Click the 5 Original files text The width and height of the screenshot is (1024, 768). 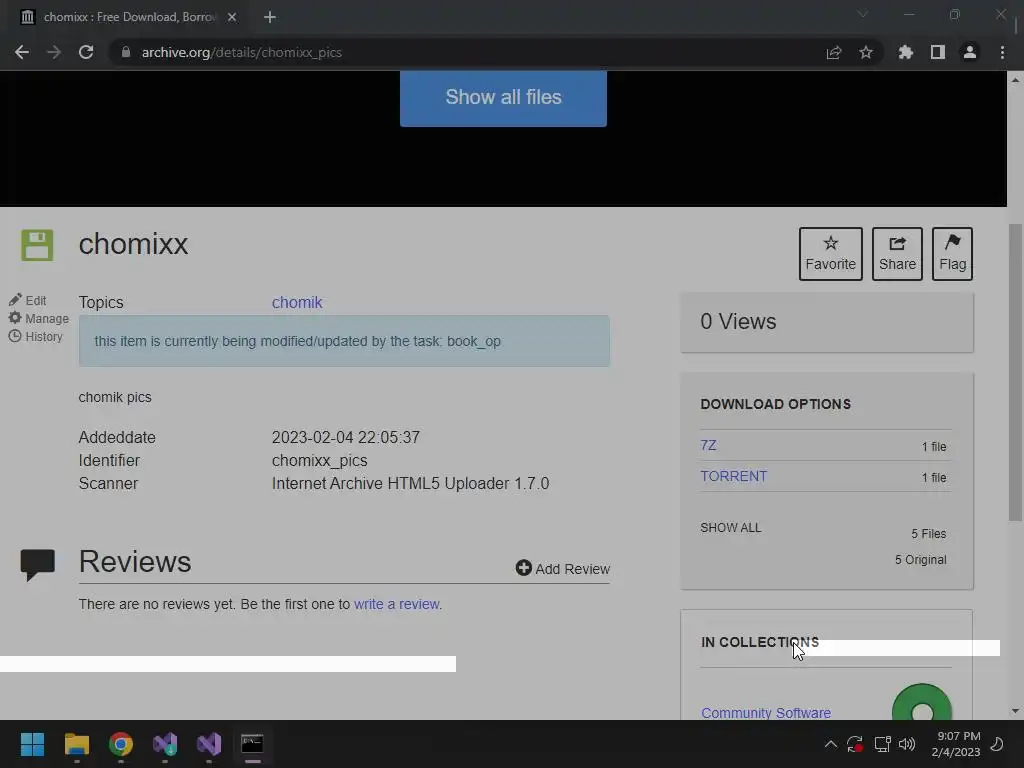point(920,560)
